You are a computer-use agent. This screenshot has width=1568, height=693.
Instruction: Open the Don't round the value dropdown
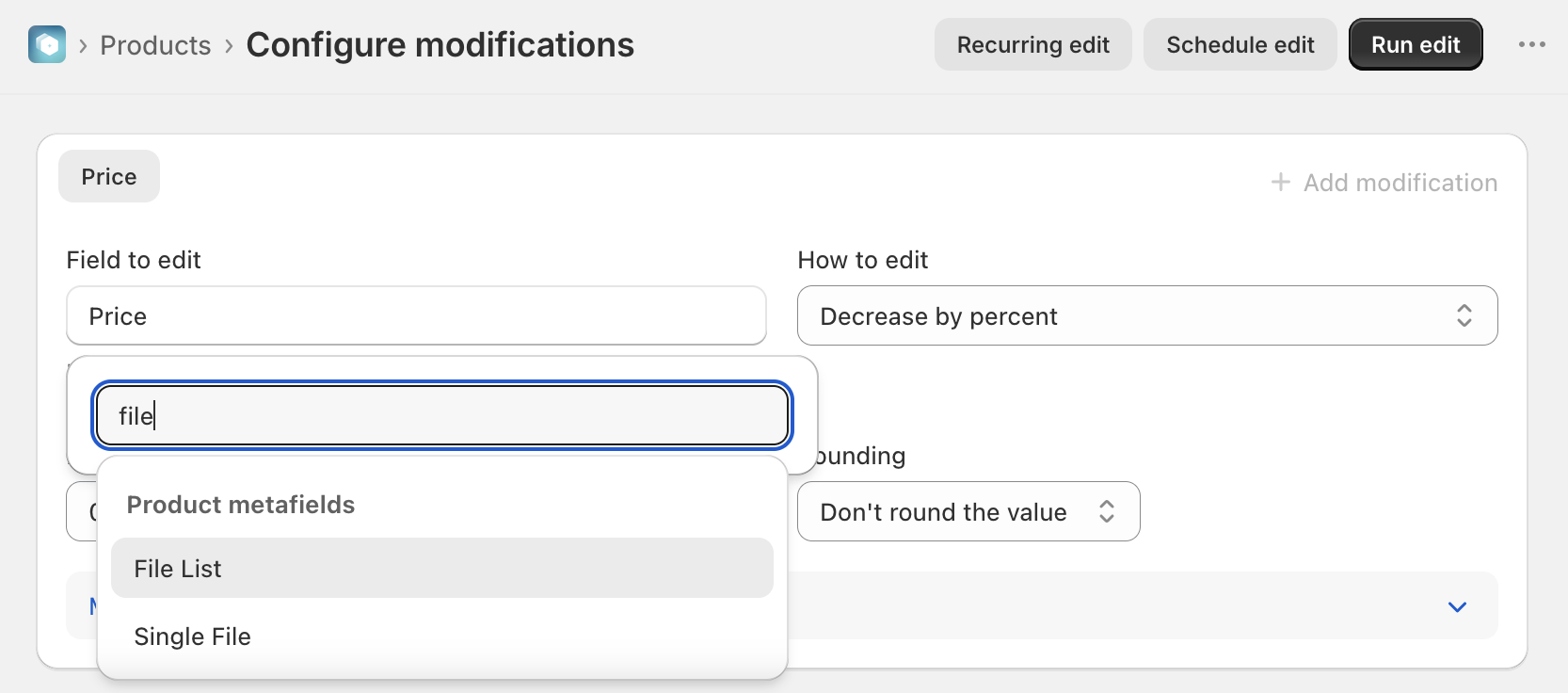[968, 511]
